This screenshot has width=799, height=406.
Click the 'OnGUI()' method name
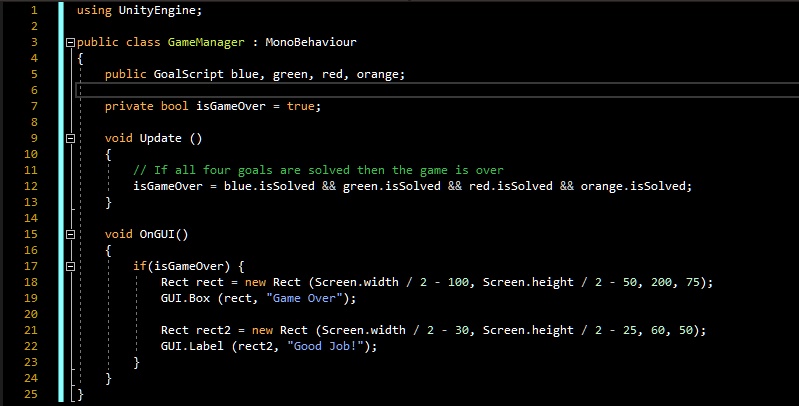point(164,234)
